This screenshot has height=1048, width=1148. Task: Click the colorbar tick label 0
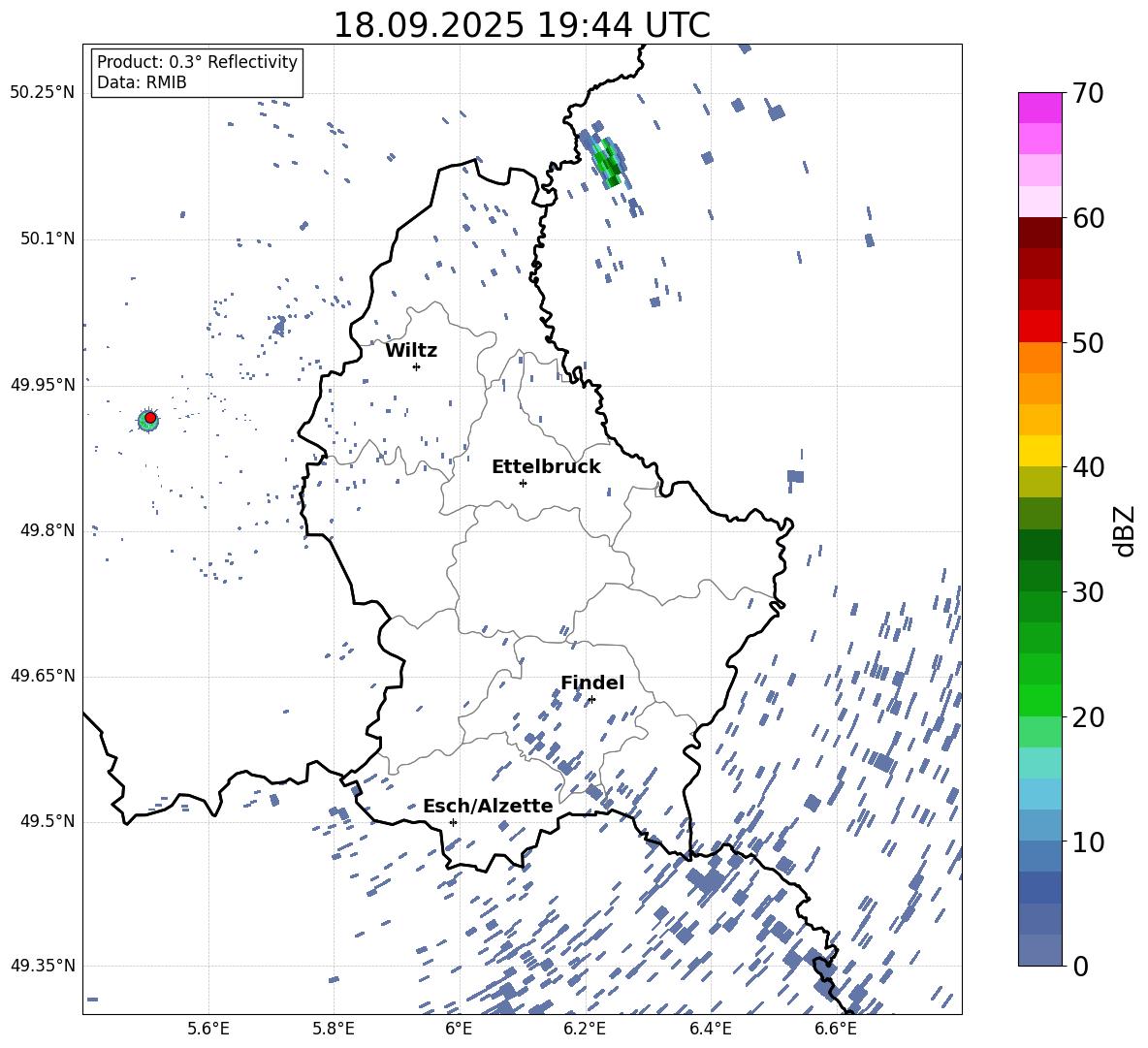1080,966
